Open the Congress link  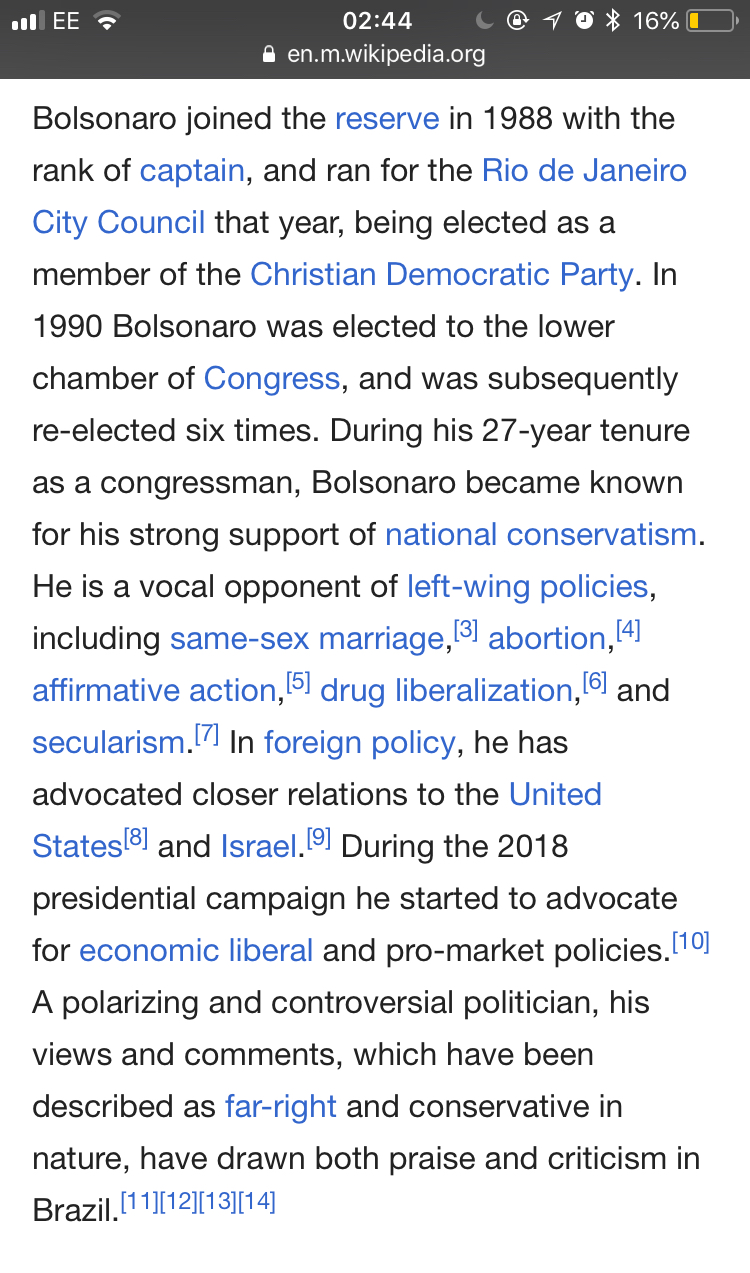click(272, 379)
